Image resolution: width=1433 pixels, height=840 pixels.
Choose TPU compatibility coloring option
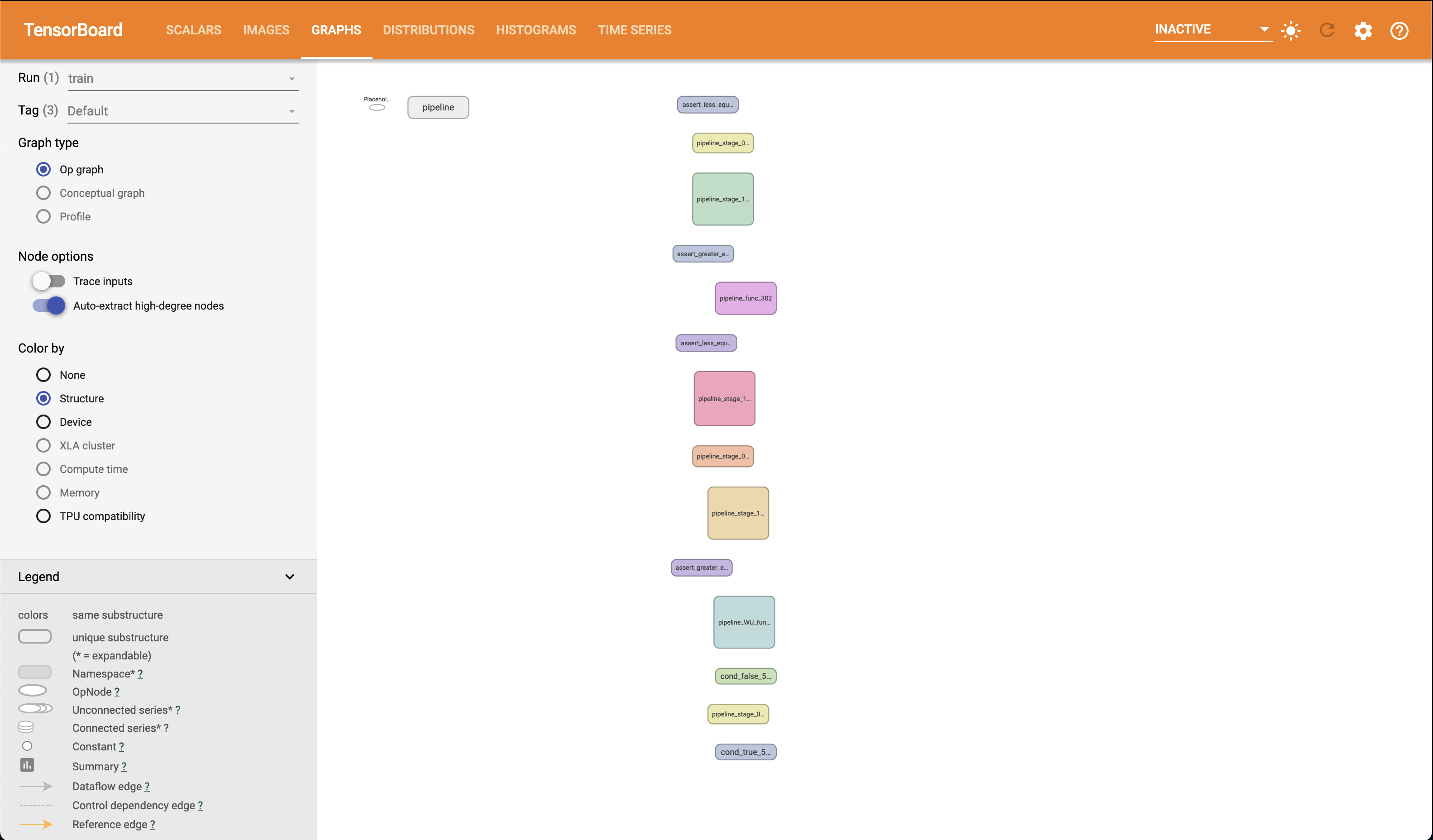tap(43, 516)
